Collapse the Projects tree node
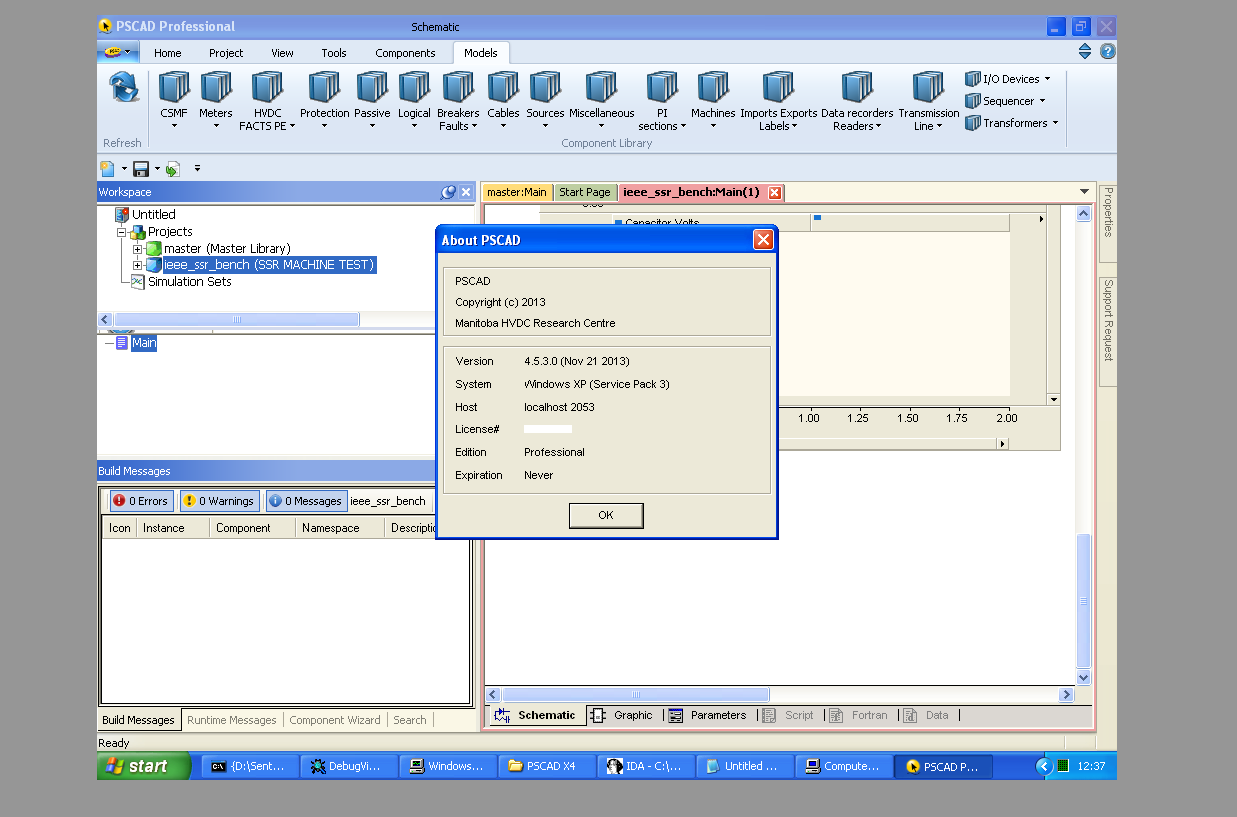The height and width of the screenshot is (817, 1237). click(x=121, y=232)
